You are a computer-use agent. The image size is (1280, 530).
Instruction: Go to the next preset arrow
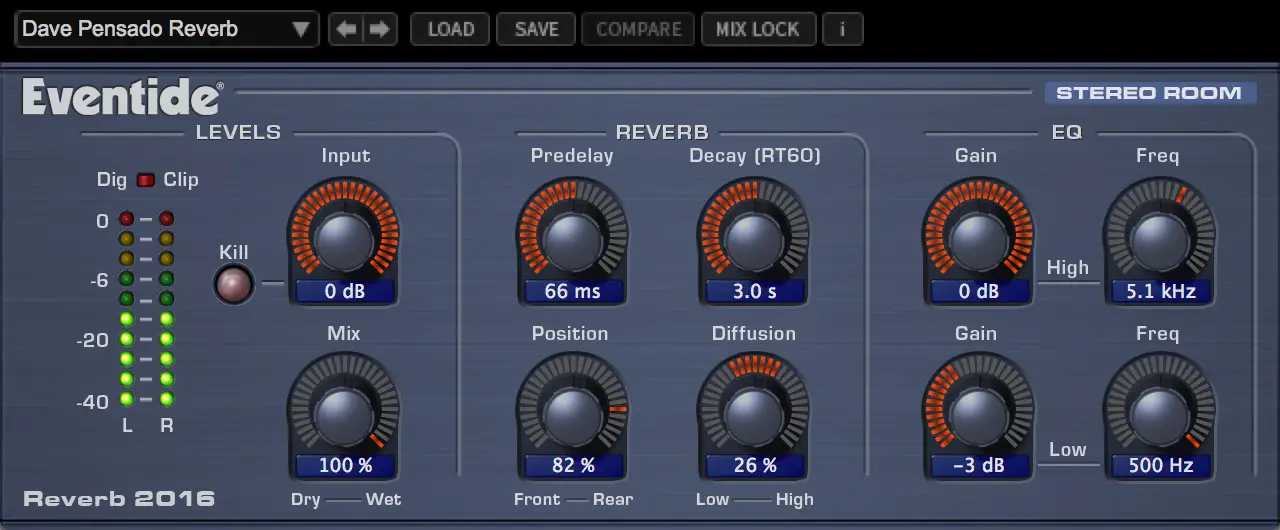pyautogui.click(x=379, y=29)
